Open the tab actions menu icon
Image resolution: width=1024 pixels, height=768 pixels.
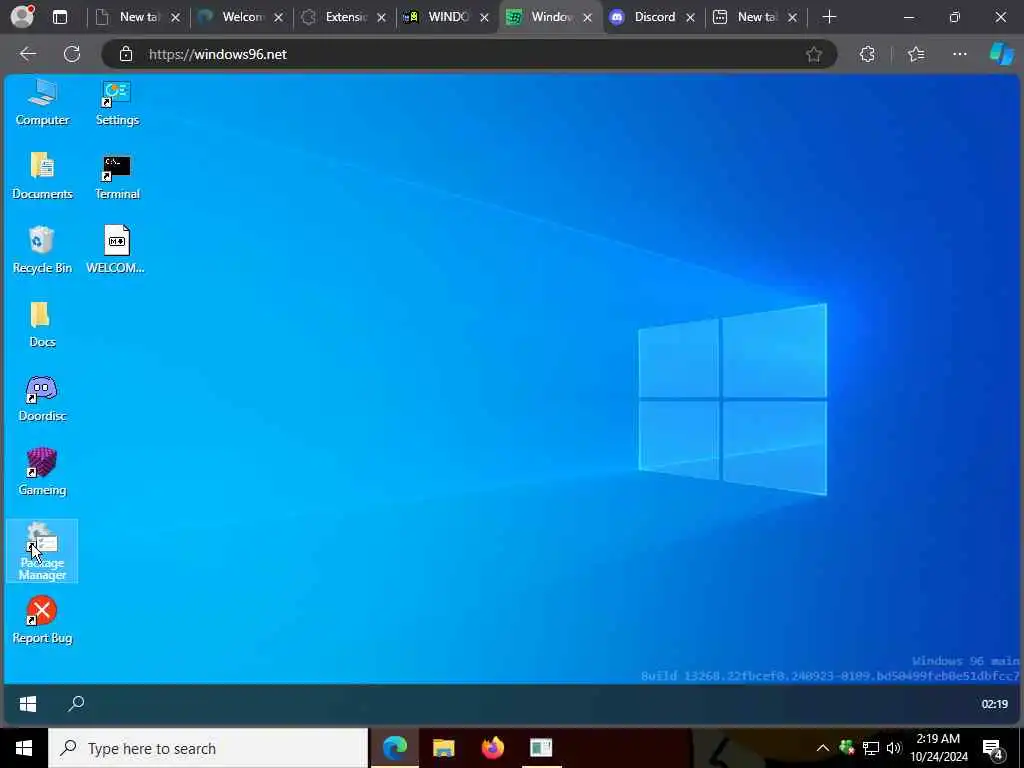click(x=60, y=17)
